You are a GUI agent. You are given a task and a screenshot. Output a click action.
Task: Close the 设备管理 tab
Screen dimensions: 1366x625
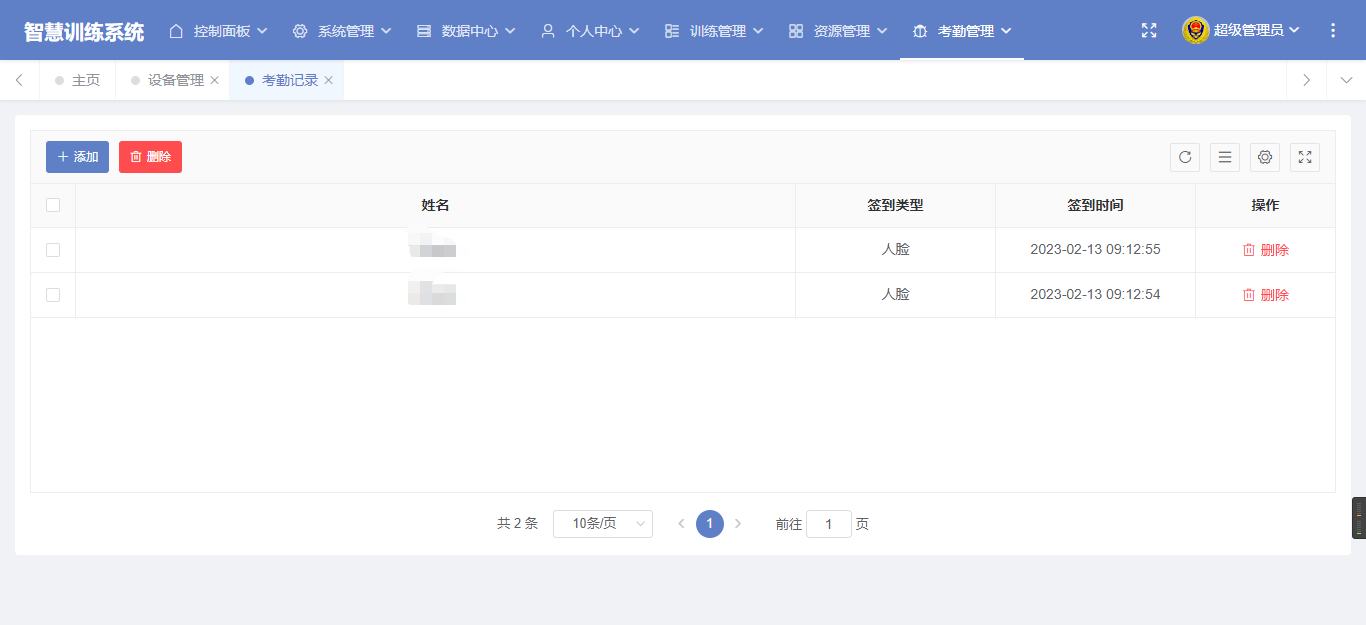[x=214, y=81]
